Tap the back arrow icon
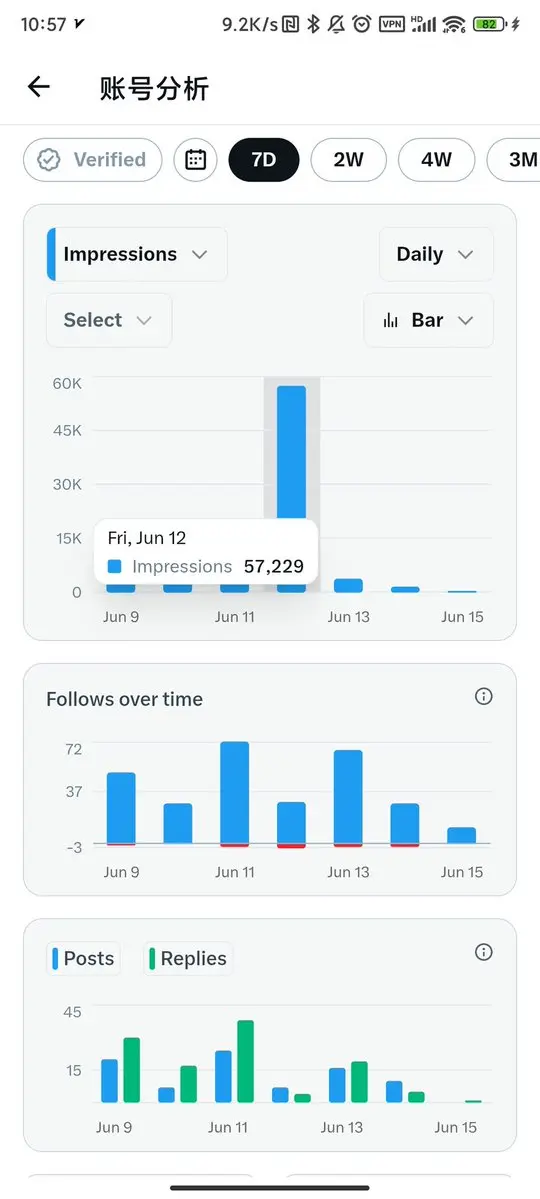Viewport: 540px width, 1199px height. pyautogui.click(x=38, y=88)
